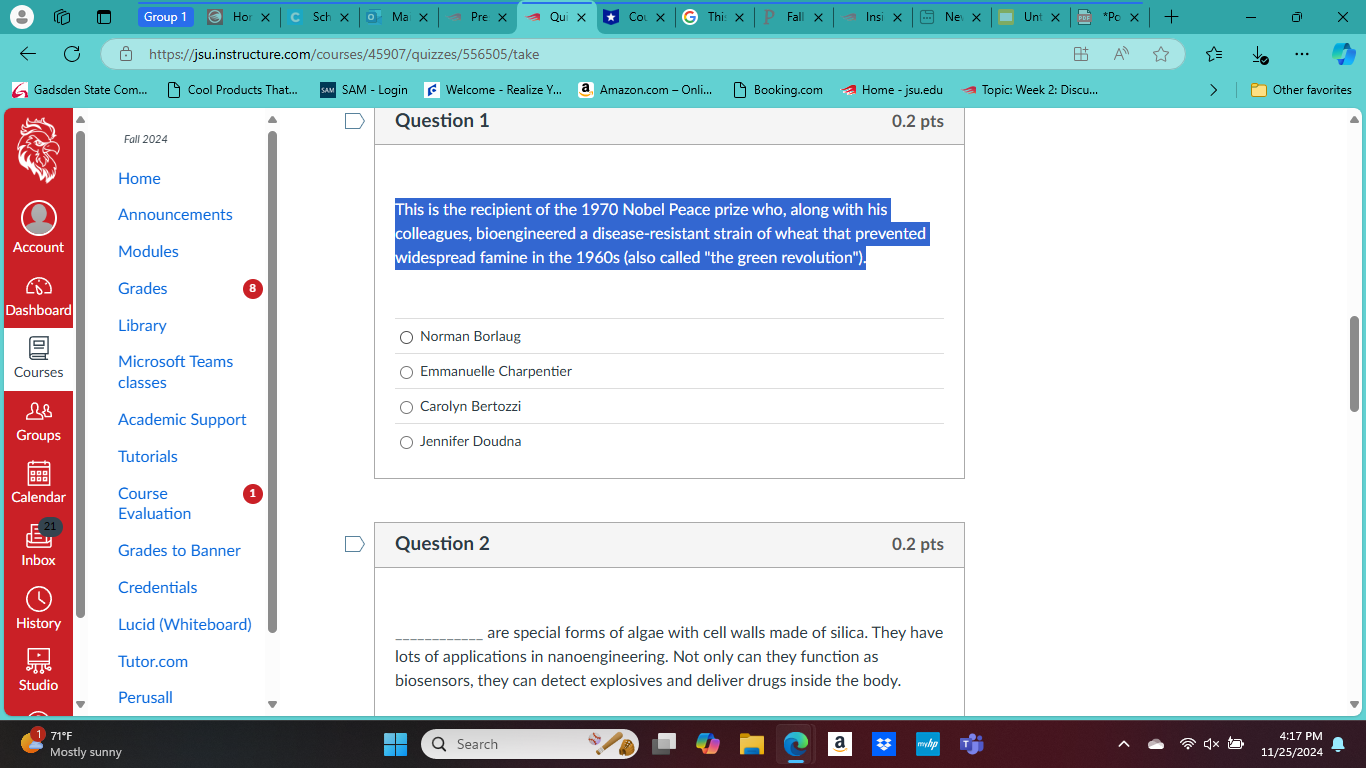The image size is (1366, 768).
Task: Click the Windows taskbar Search box
Action: click(x=530, y=744)
